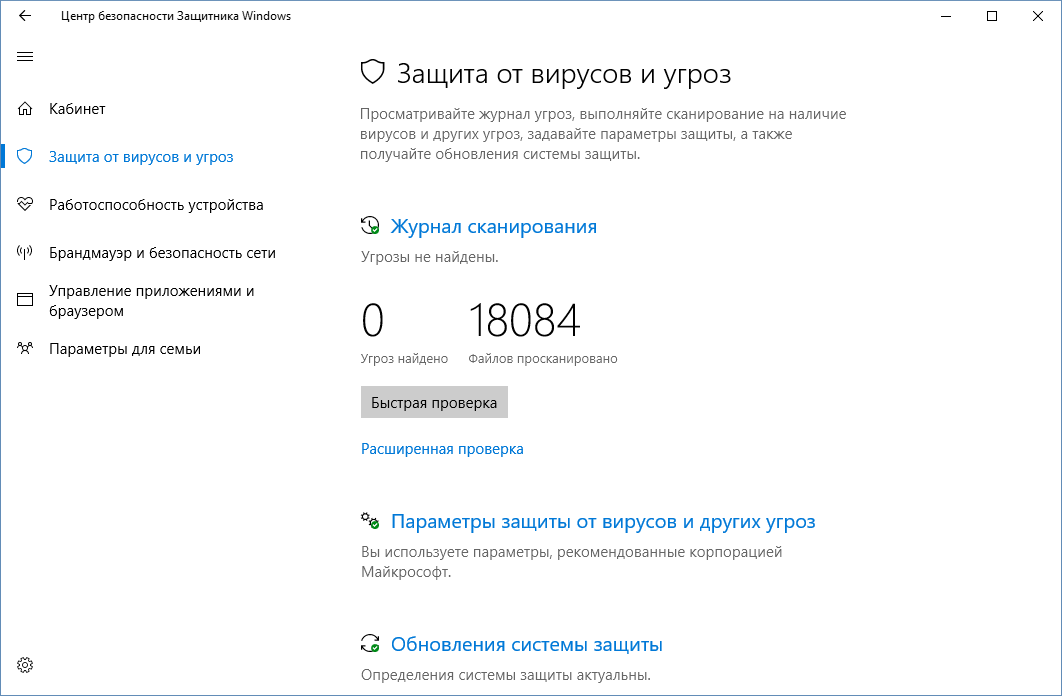Click the shield icon in the sidebar
1062x696 pixels.
coord(25,156)
